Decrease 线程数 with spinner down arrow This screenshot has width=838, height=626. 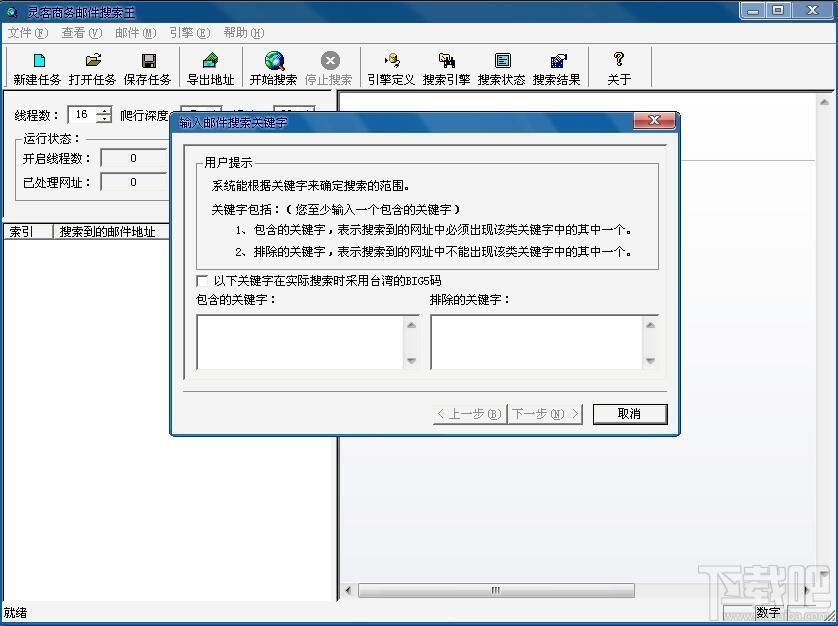point(104,120)
